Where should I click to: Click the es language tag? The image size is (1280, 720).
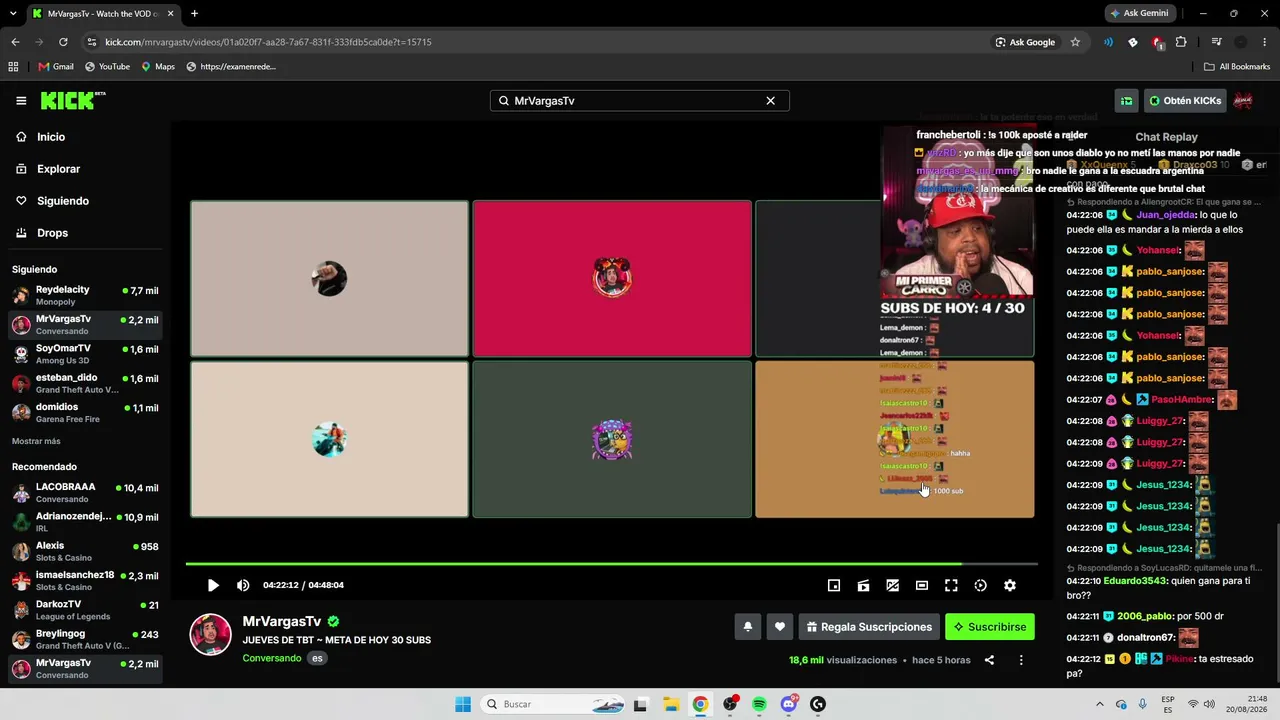click(x=317, y=658)
